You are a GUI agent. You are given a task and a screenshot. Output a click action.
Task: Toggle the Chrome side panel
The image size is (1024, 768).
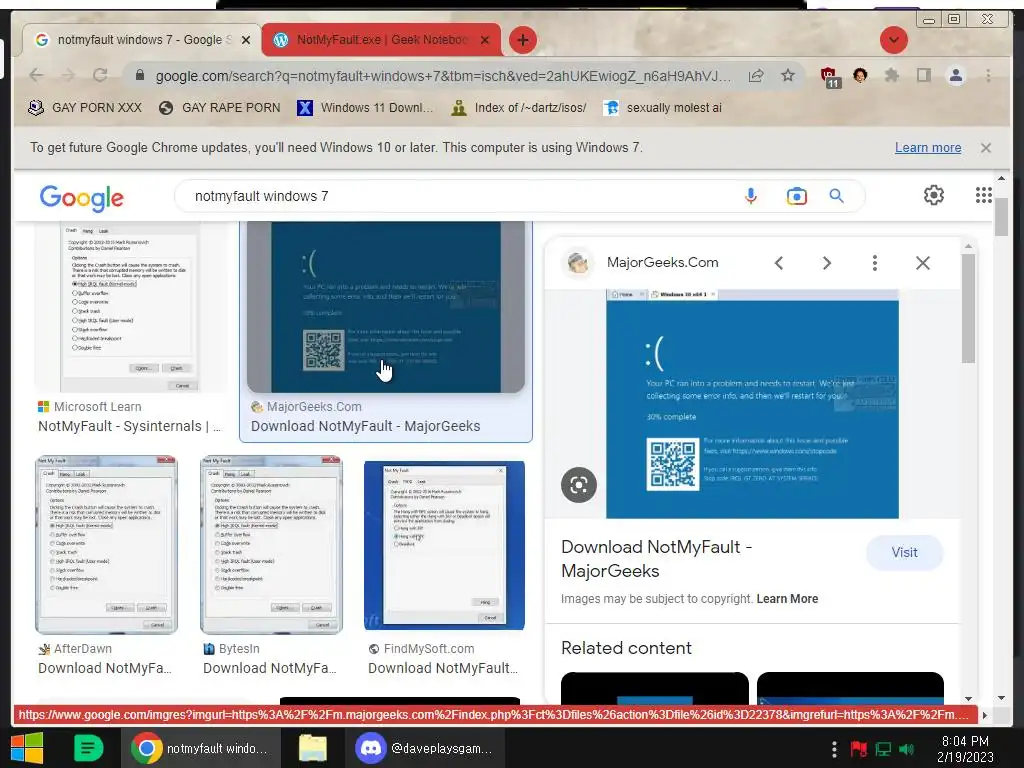point(923,76)
